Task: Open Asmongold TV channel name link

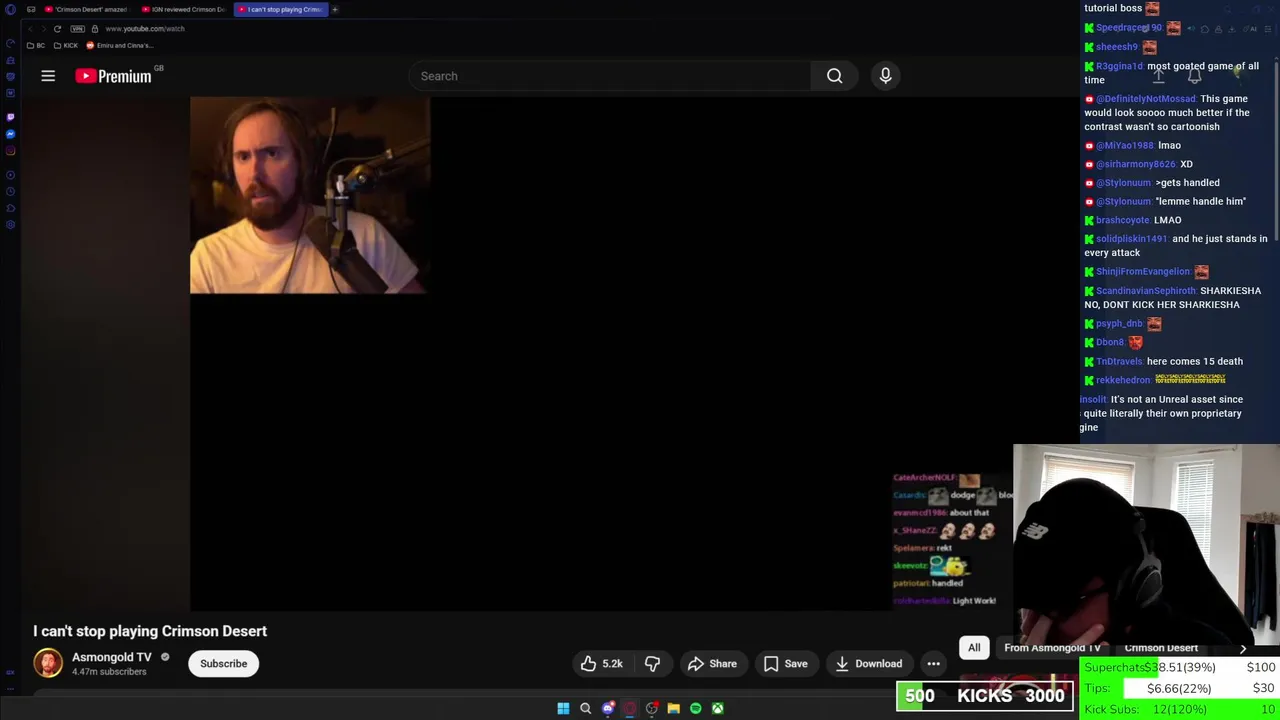Action: coord(112,657)
